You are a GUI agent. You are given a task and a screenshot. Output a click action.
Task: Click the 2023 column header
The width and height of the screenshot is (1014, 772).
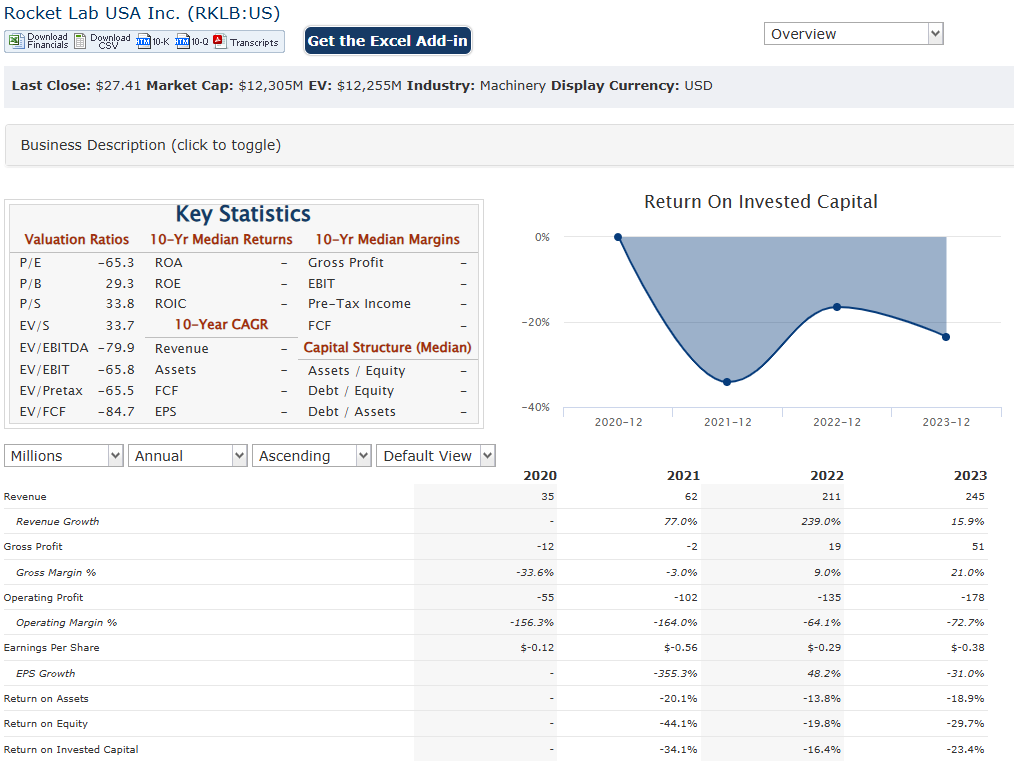tap(971, 476)
